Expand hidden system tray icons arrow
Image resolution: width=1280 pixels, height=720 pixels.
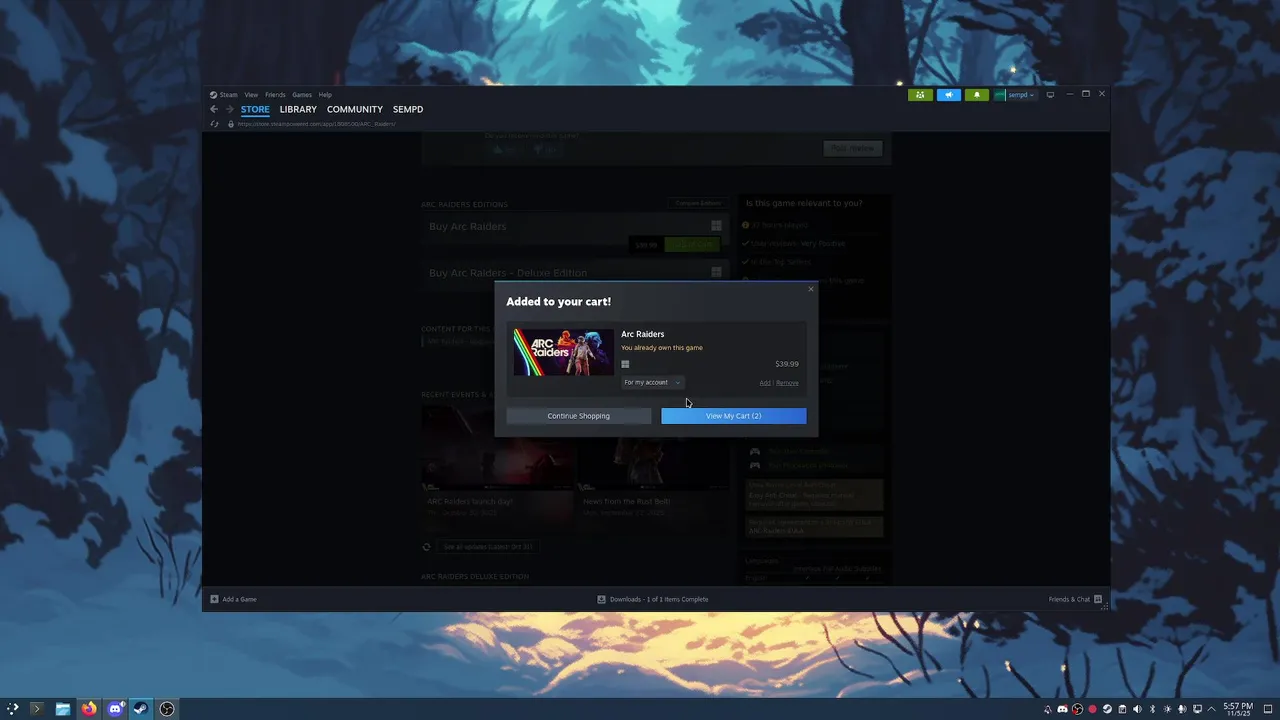[x=1211, y=709]
